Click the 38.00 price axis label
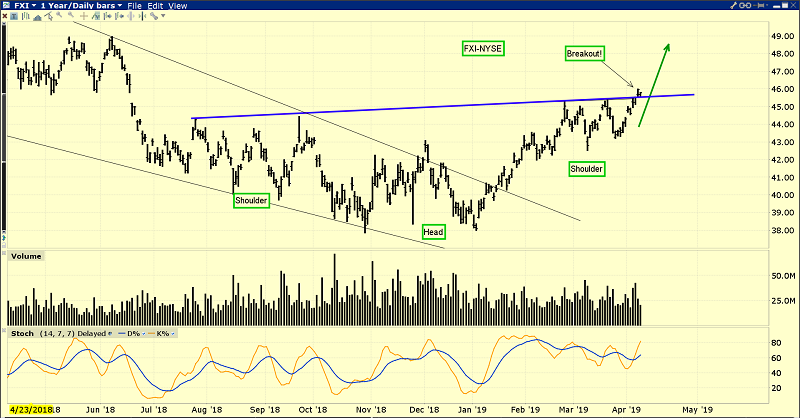This screenshot has height=418, width=800. tap(782, 230)
